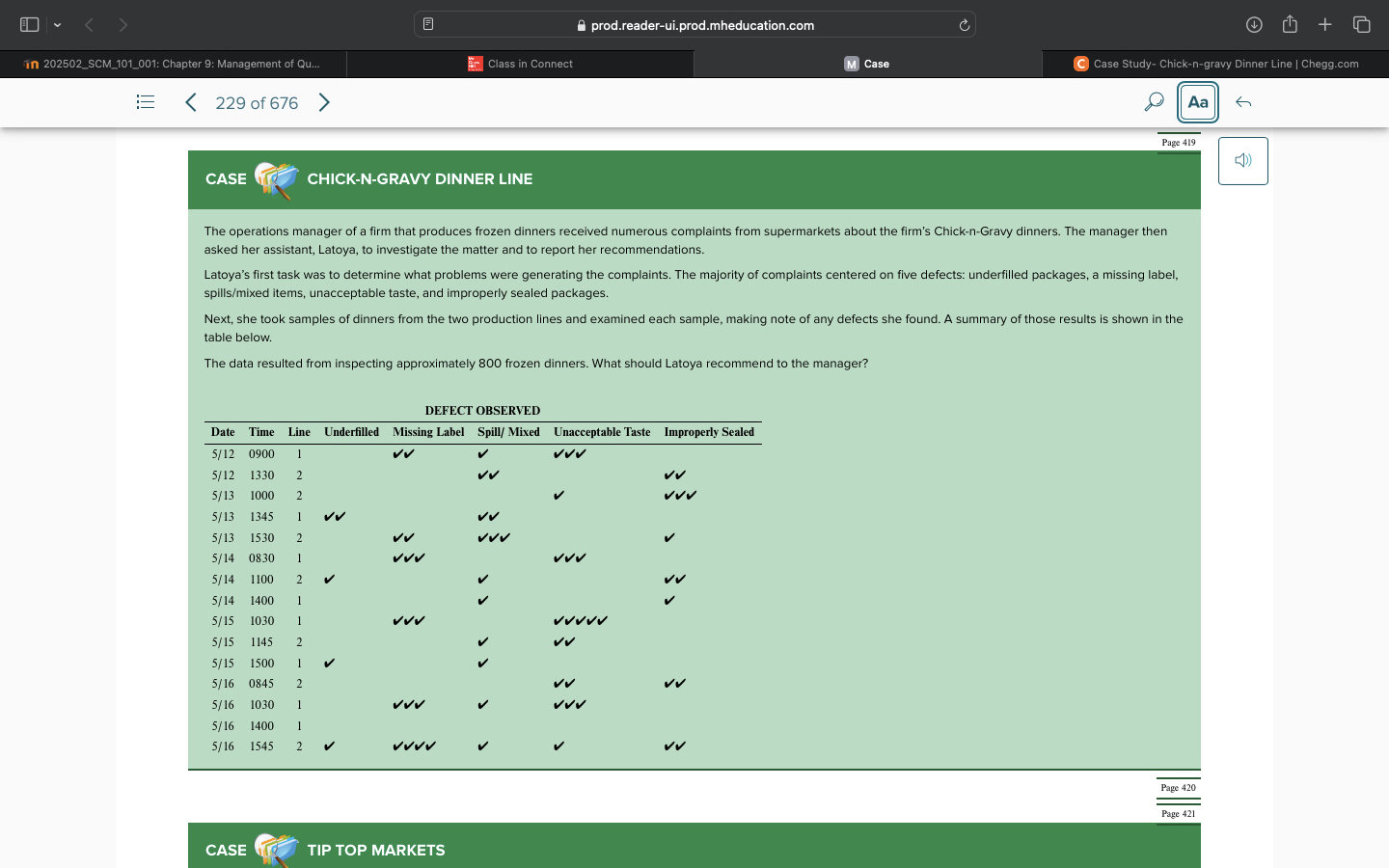Click the Share icon in Safari toolbar

point(1290,25)
